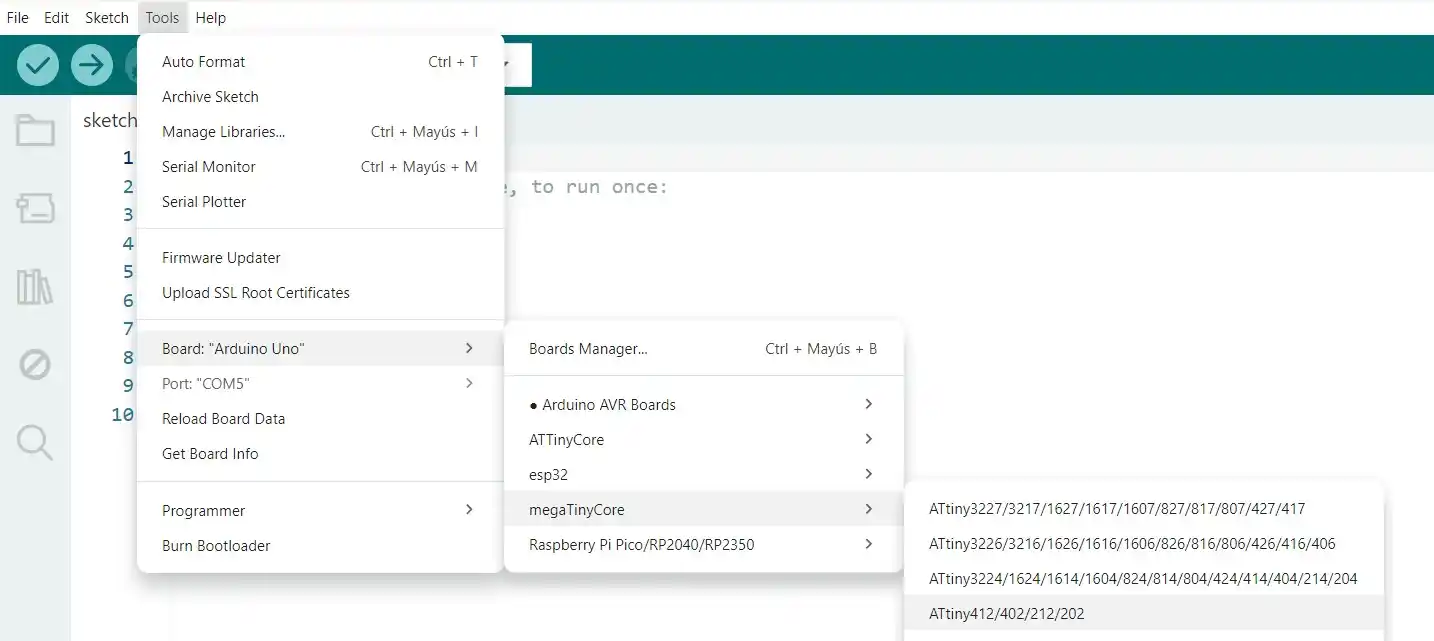Close the open Tools menu
The width and height of the screenshot is (1434, 641).
point(162,17)
